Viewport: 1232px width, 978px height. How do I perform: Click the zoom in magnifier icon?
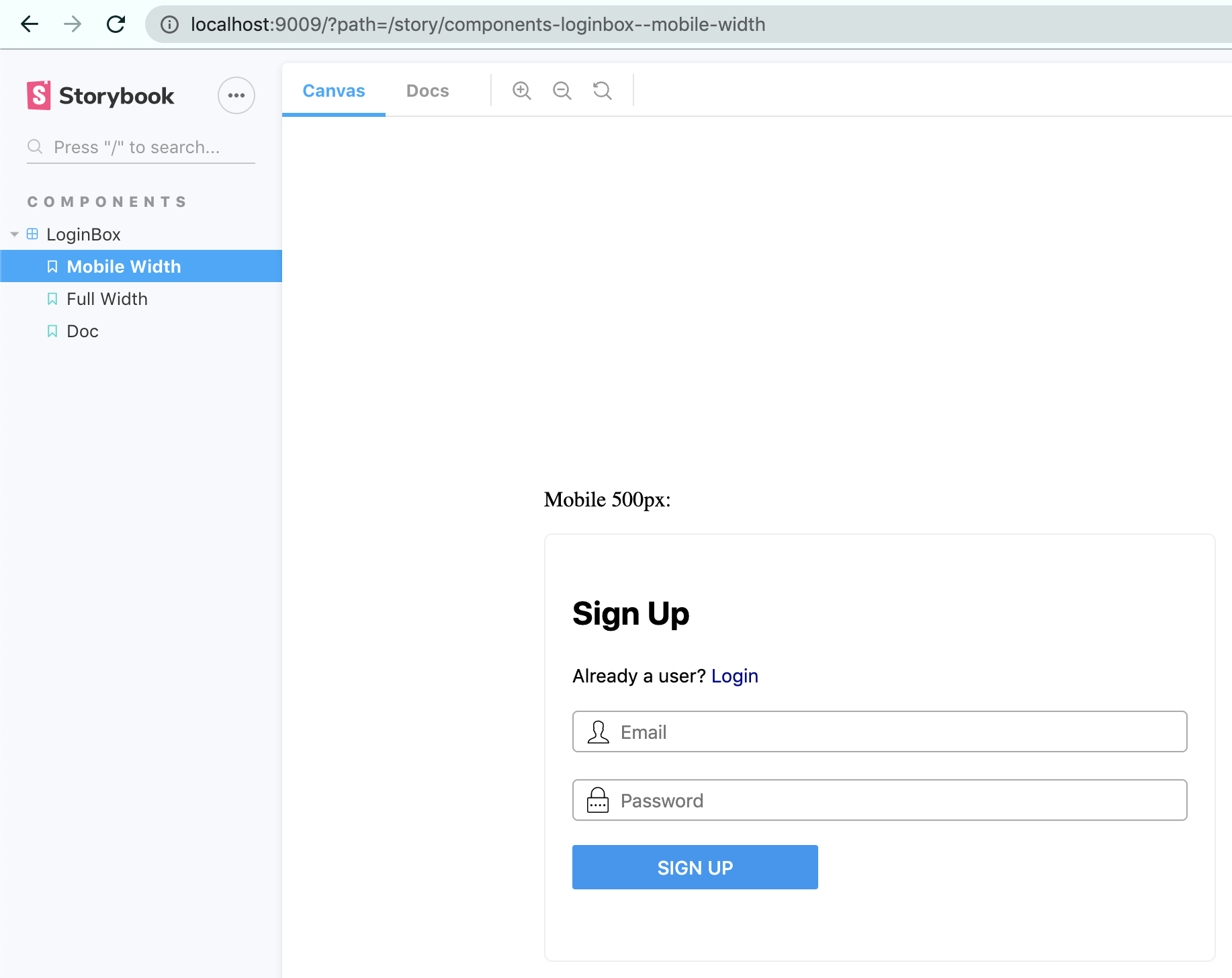[x=521, y=91]
